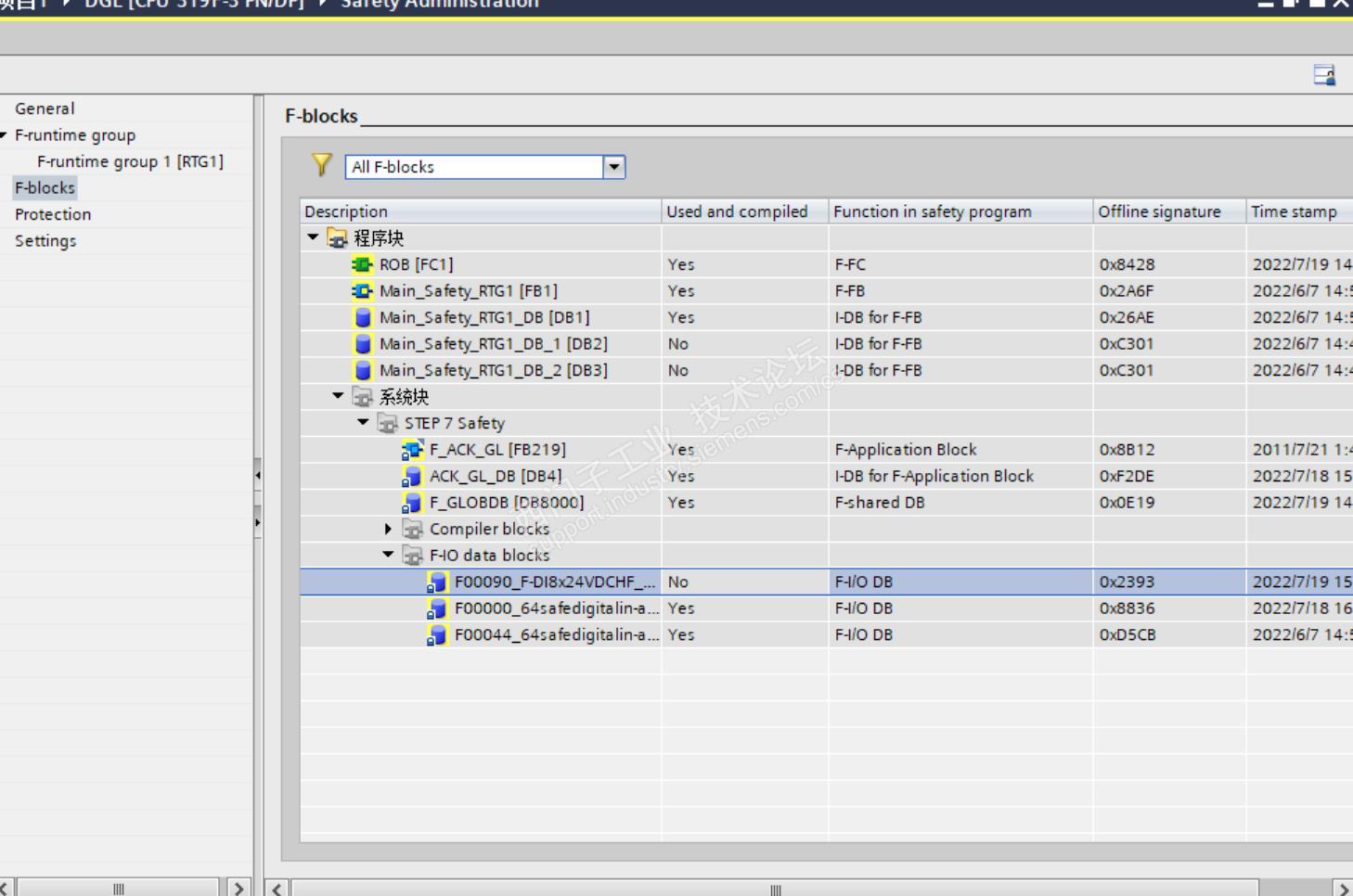Collapse the 程序块 tree node
Image resolution: width=1353 pixels, height=896 pixels.
(x=313, y=237)
